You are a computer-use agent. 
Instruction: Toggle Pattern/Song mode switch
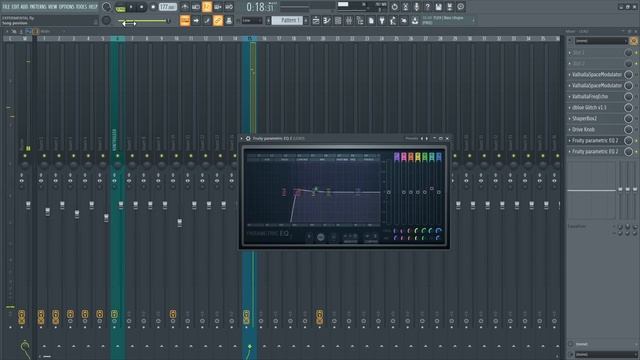(120, 7)
